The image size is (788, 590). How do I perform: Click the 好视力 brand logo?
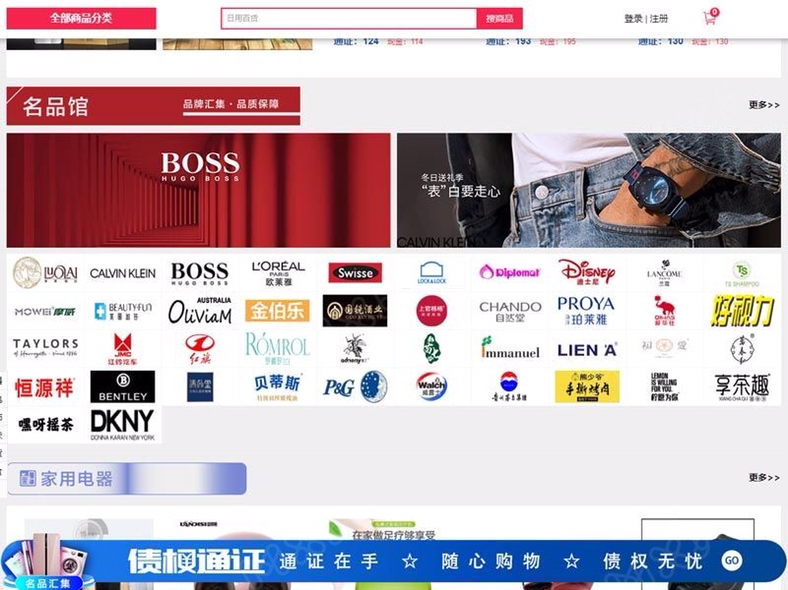742,311
